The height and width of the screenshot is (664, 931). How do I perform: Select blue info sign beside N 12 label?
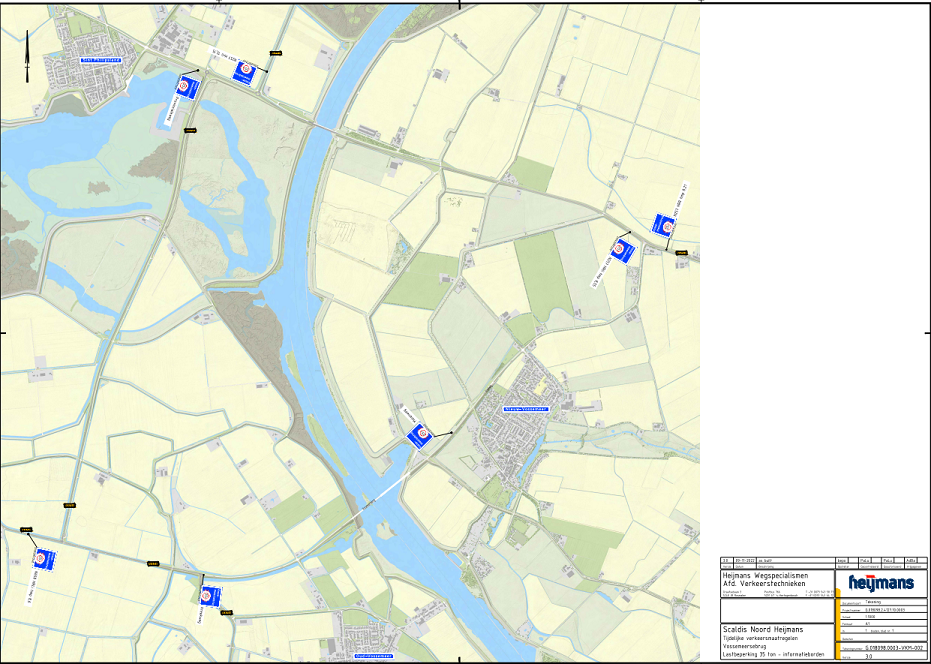click(245, 72)
